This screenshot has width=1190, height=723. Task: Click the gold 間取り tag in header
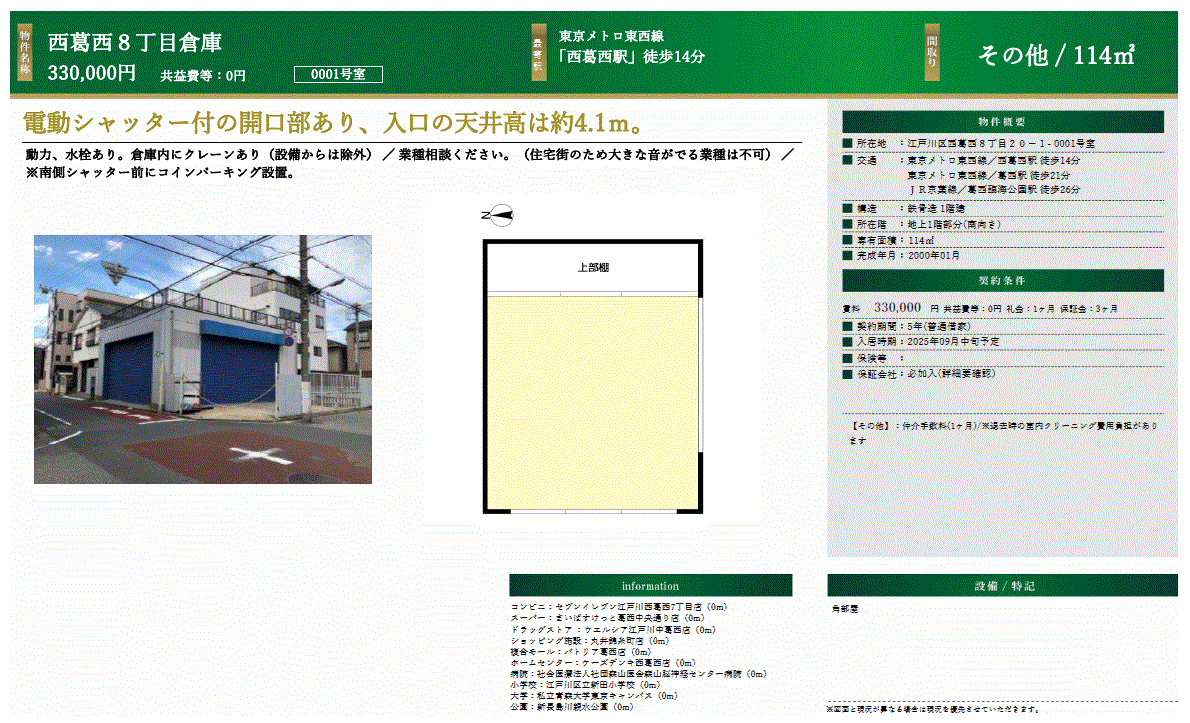point(932,52)
